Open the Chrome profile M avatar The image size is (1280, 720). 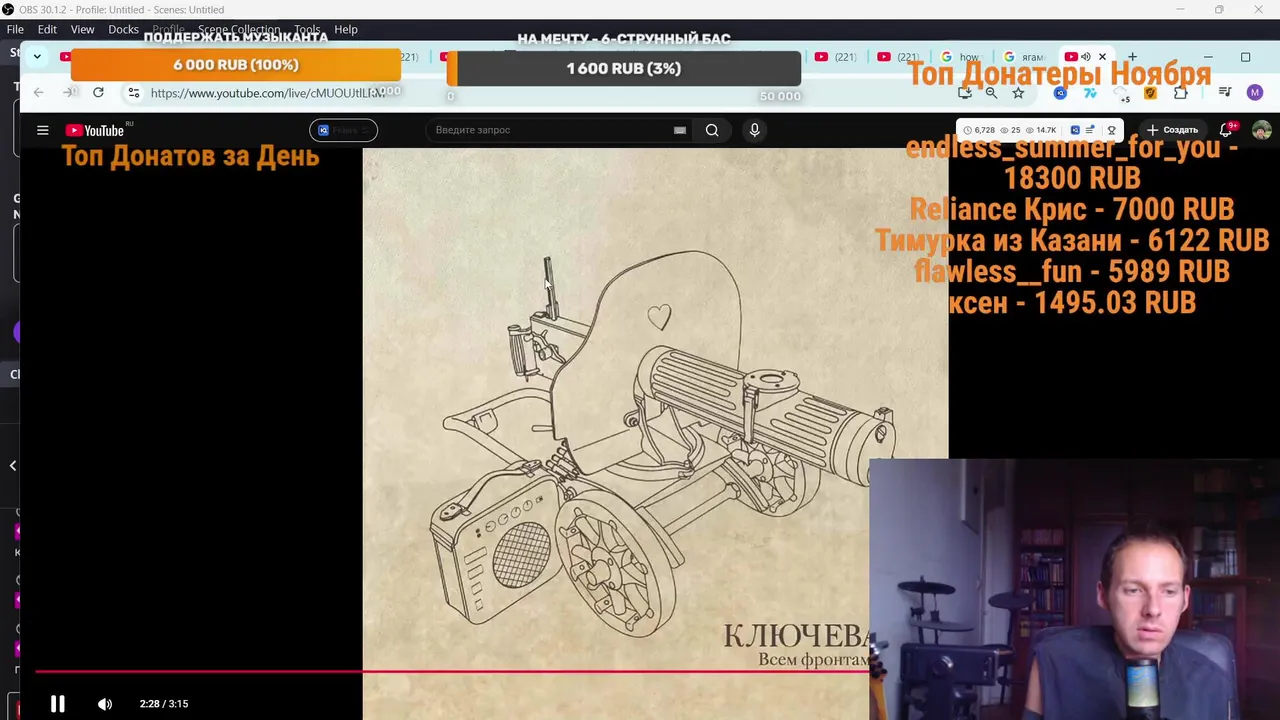click(x=1255, y=93)
